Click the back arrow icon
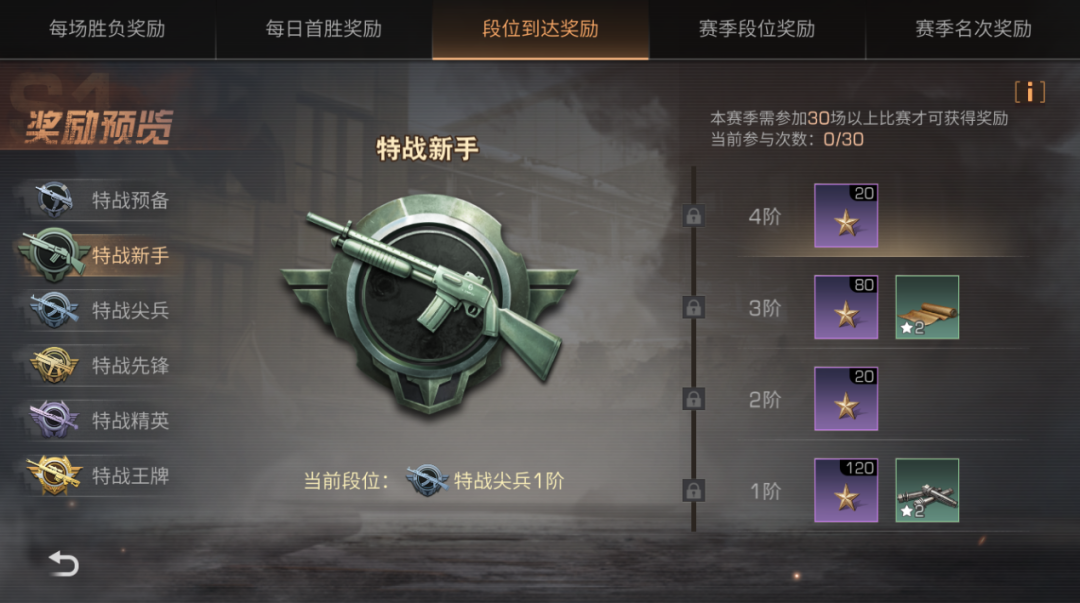Image resolution: width=1080 pixels, height=603 pixels. point(63,564)
